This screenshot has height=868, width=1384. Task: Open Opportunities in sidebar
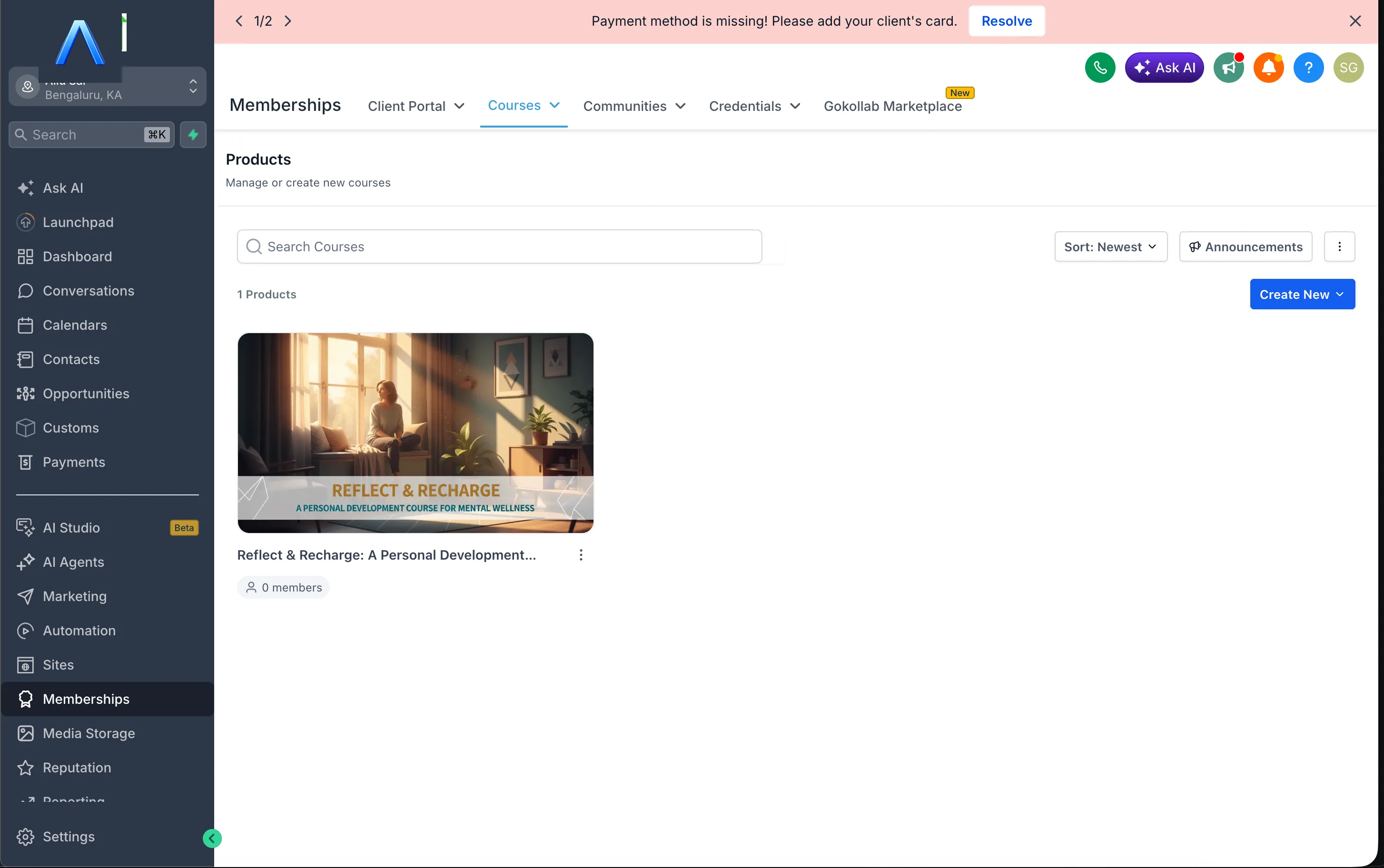click(108, 393)
